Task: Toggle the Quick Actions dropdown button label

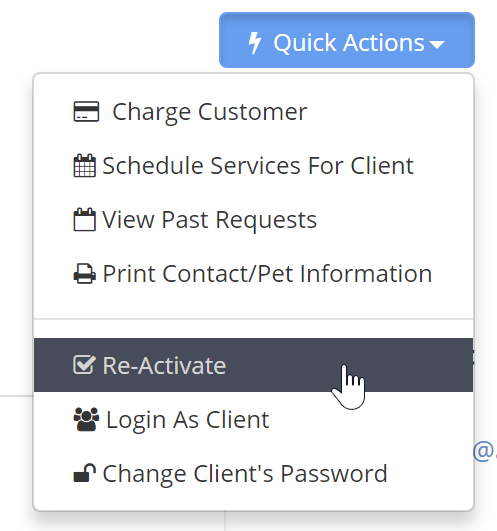Action: click(x=349, y=43)
